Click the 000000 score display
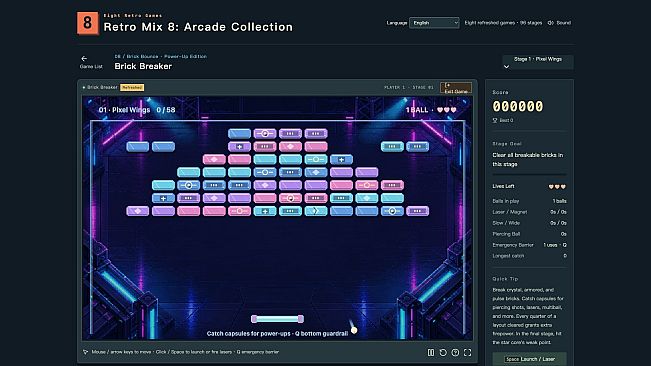This screenshot has height=366, width=651. pos(518,107)
